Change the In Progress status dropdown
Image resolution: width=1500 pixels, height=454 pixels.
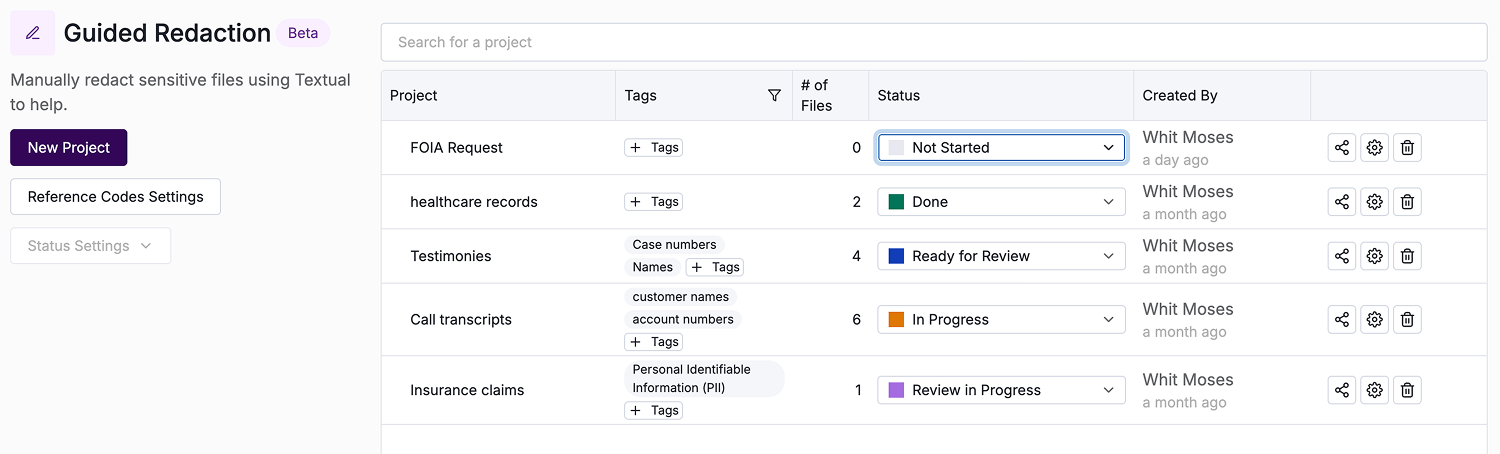[x=1001, y=320]
